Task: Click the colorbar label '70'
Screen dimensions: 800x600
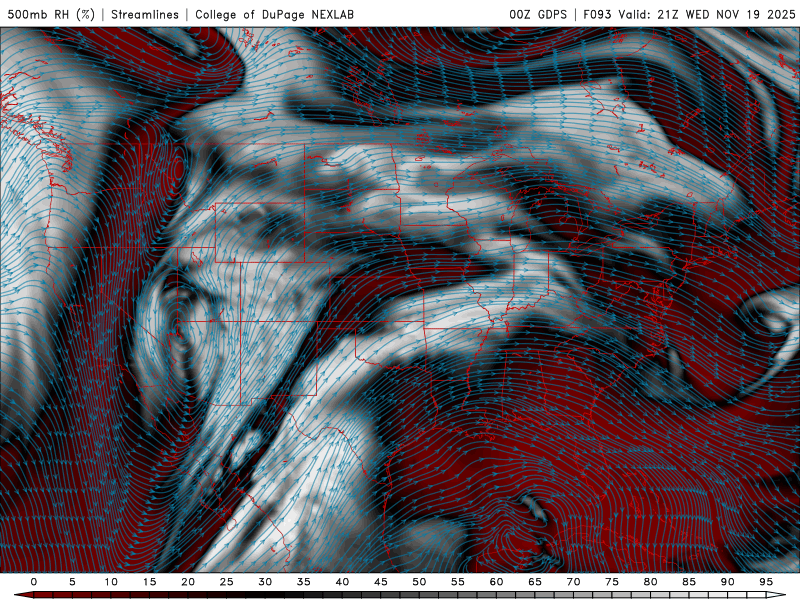Action: (x=573, y=582)
